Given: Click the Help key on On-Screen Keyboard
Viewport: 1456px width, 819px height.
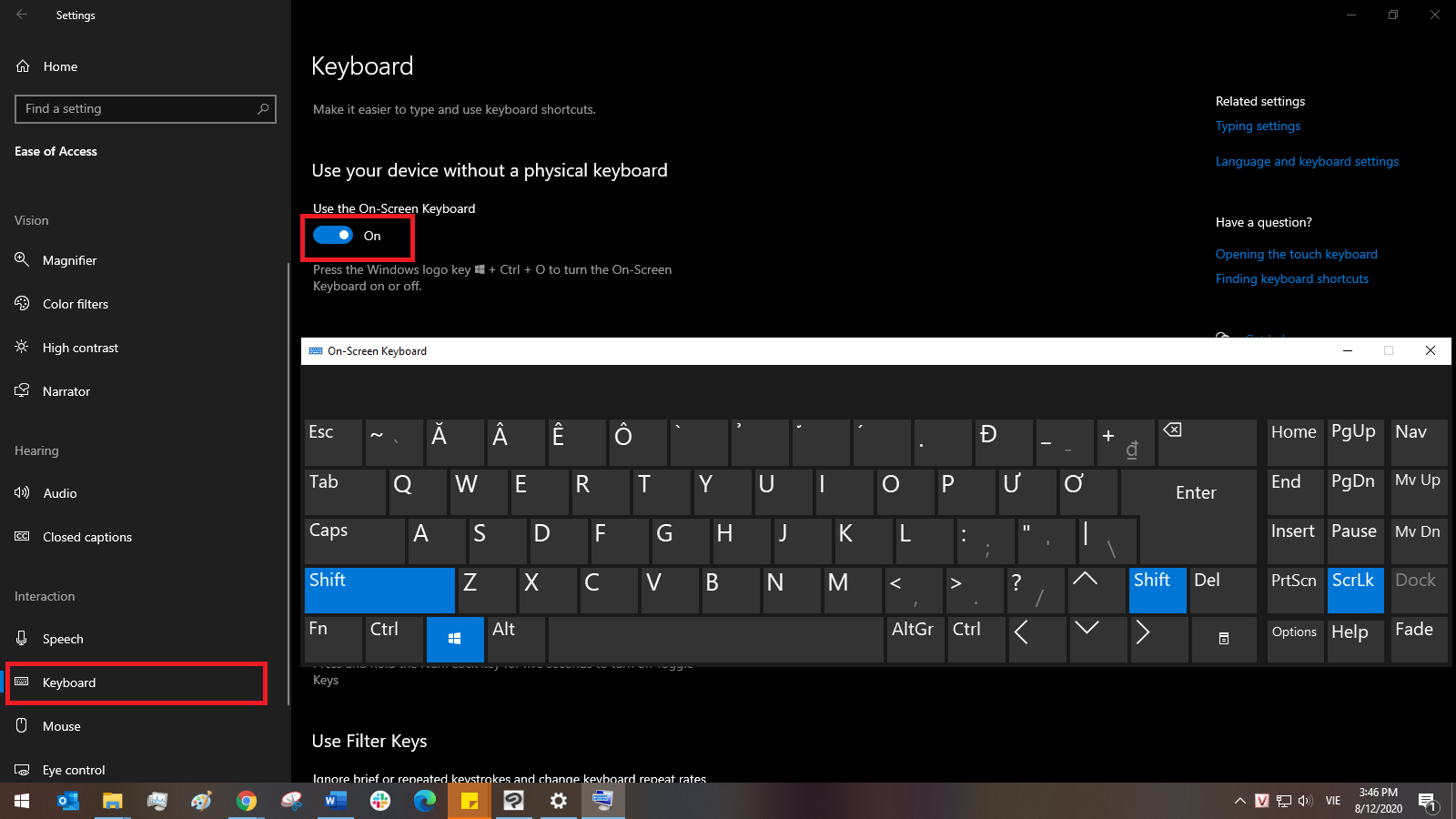Looking at the screenshot, I should 1355,640.
